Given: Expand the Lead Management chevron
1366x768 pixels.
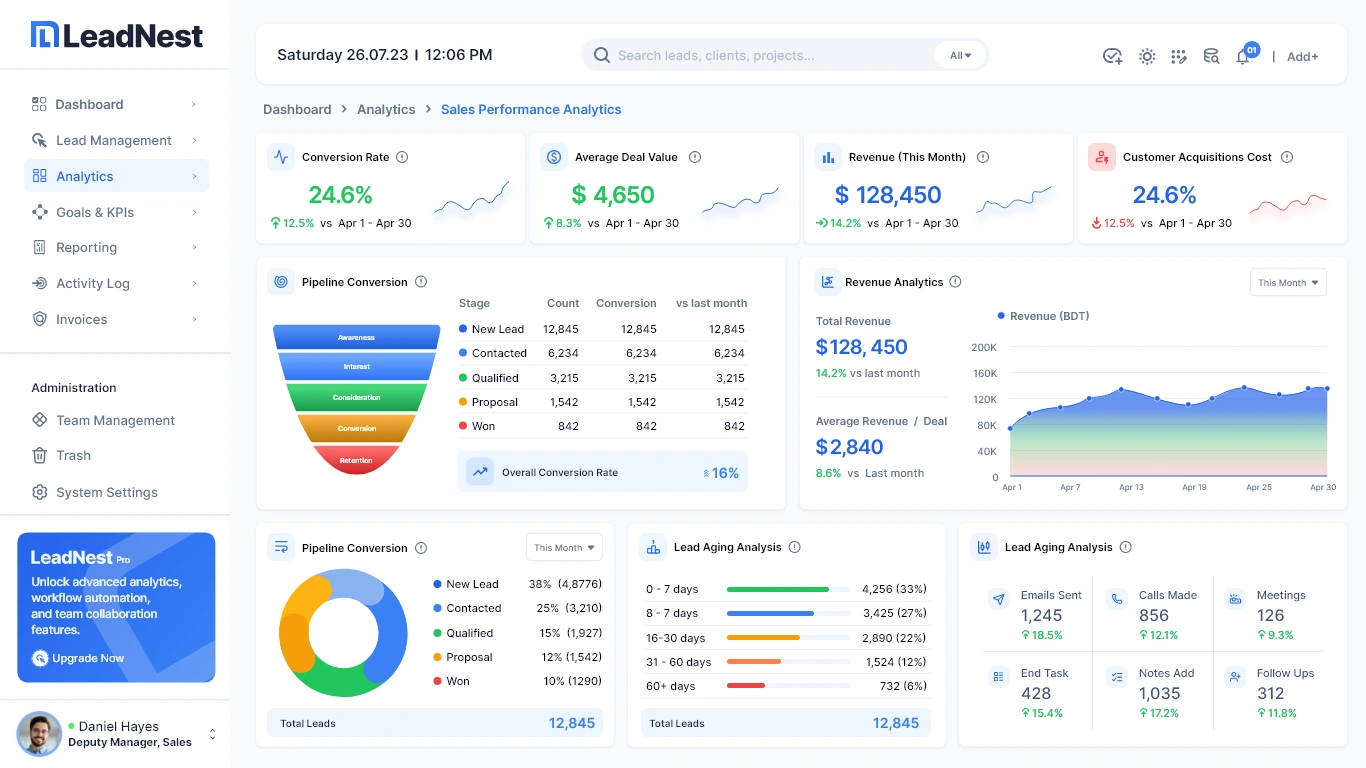Looking at the screenshot, I should tap(194, 140).
